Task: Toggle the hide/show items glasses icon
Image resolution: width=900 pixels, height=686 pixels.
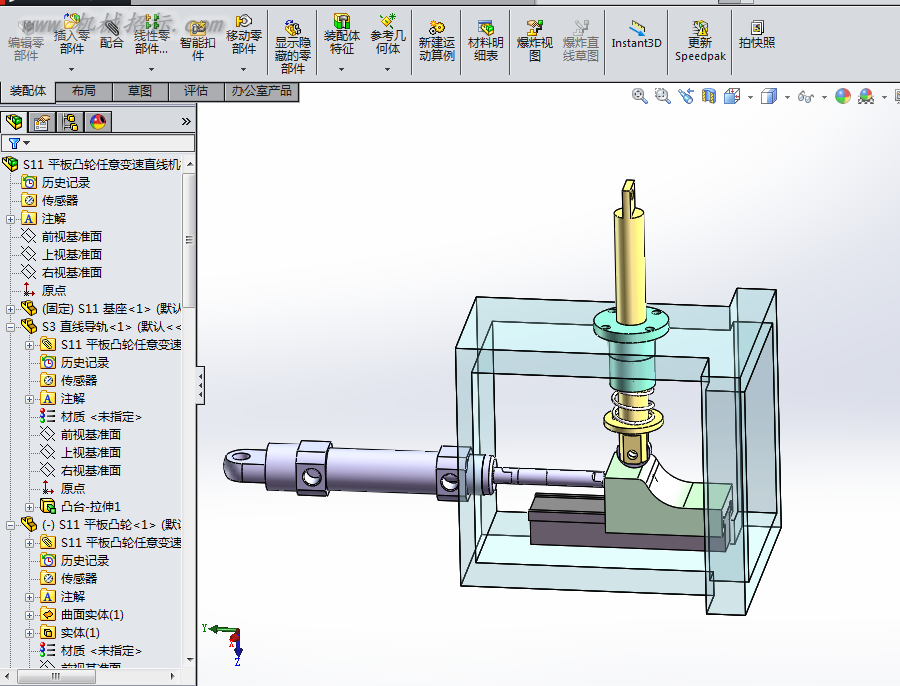Action: 806,96
